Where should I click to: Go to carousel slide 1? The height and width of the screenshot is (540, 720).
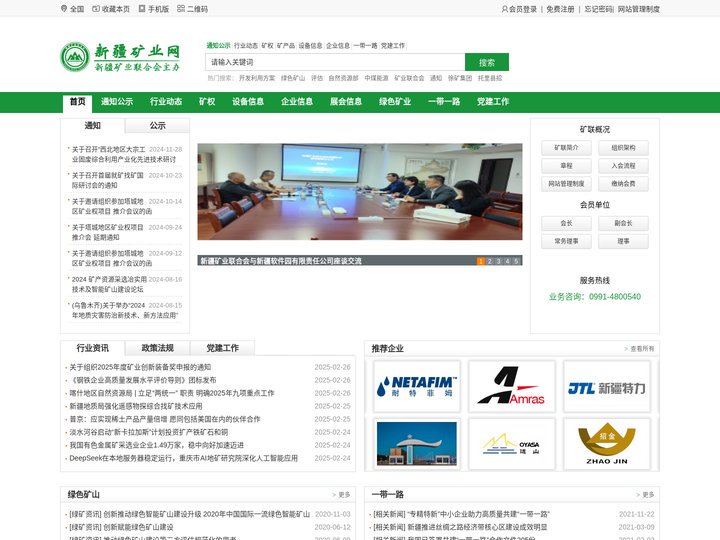(481, 261)
